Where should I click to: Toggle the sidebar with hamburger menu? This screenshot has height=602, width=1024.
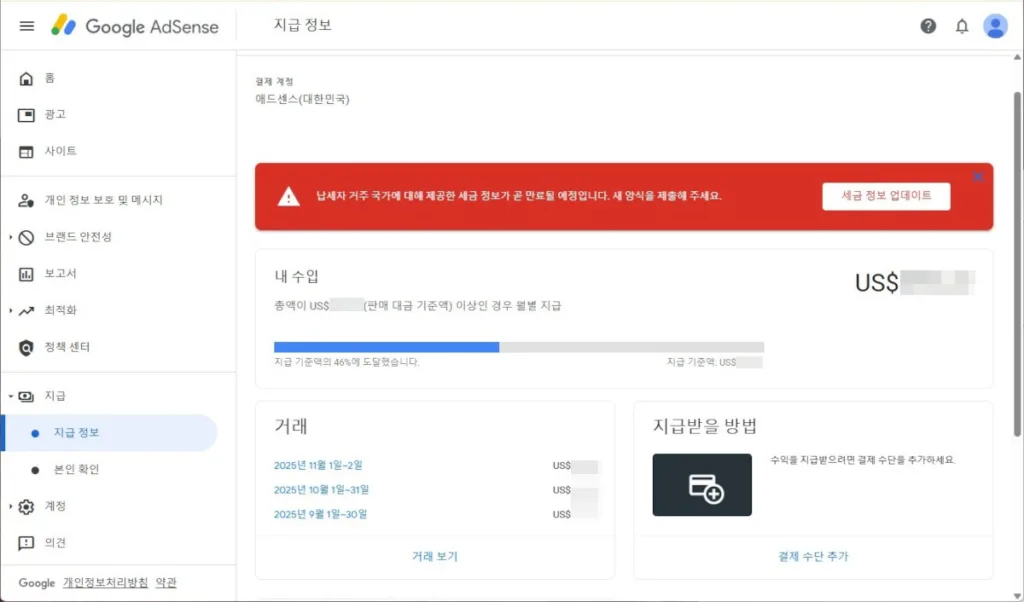click(x=27, y=26)
